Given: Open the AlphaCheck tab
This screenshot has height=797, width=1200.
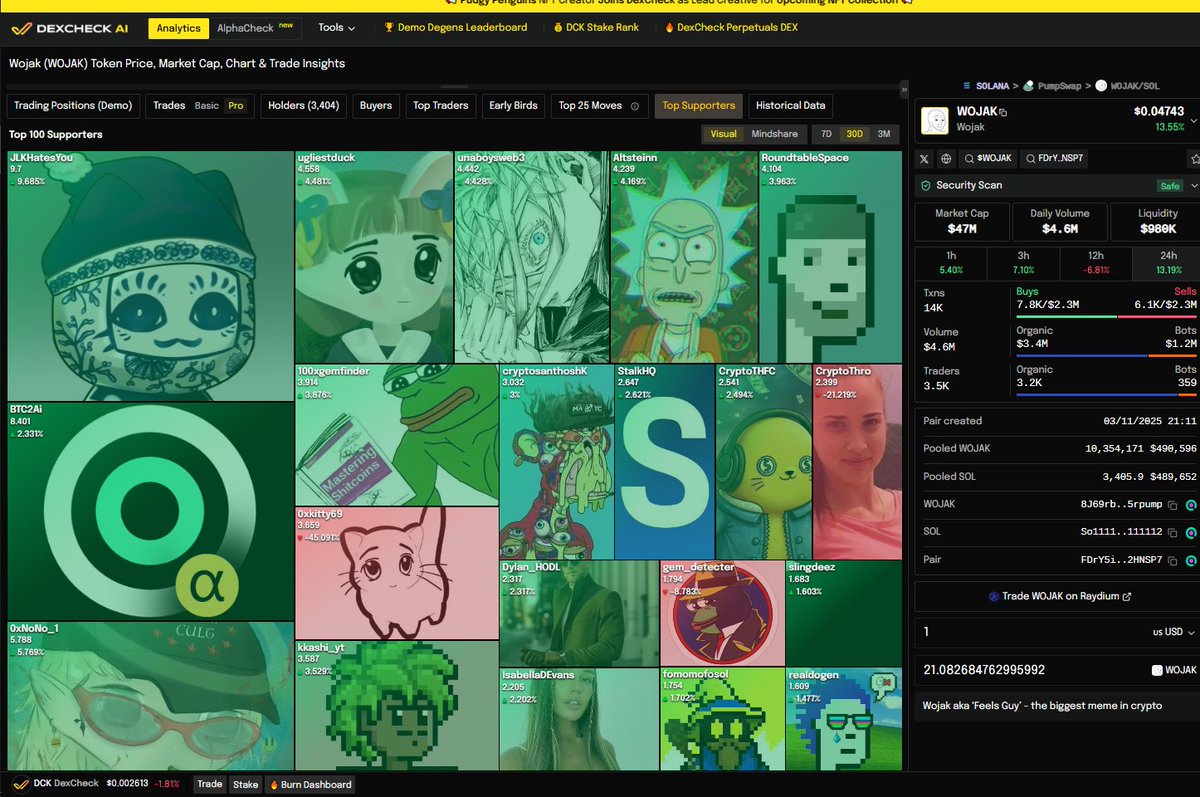Looking at the screenshot, I should coord(255,28).
